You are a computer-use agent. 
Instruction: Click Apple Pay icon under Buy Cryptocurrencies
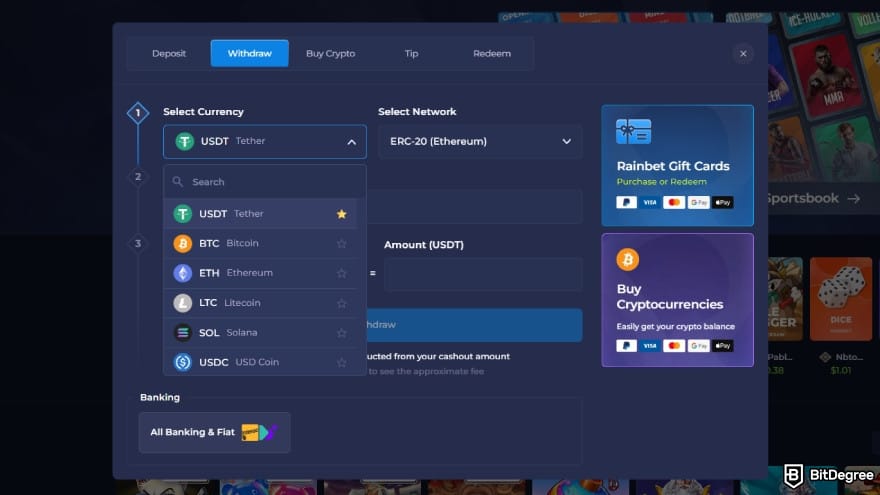[723, 346]
